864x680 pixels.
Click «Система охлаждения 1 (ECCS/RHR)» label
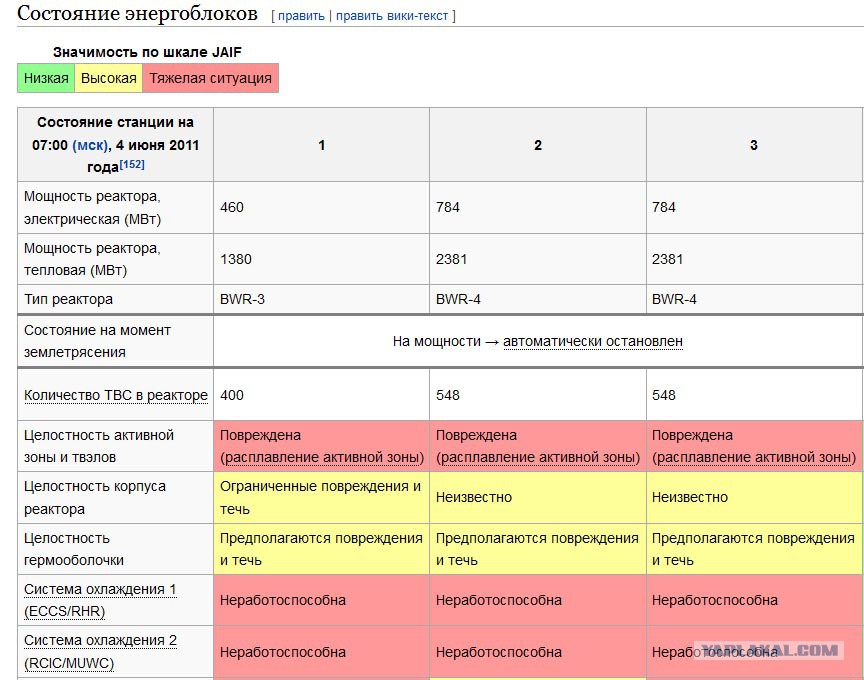pyautogui.click(x=100, y=600)
